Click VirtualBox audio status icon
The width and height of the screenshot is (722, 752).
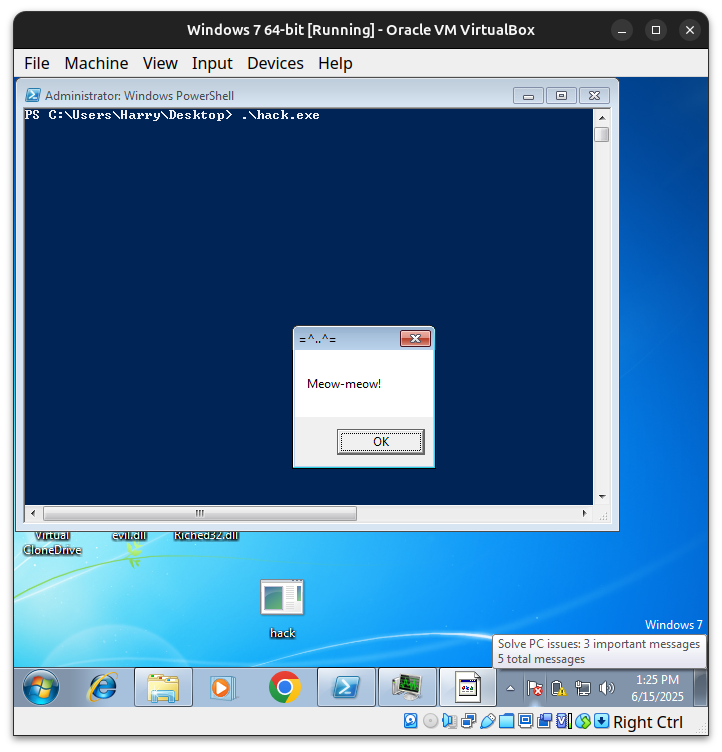[450, 721]
